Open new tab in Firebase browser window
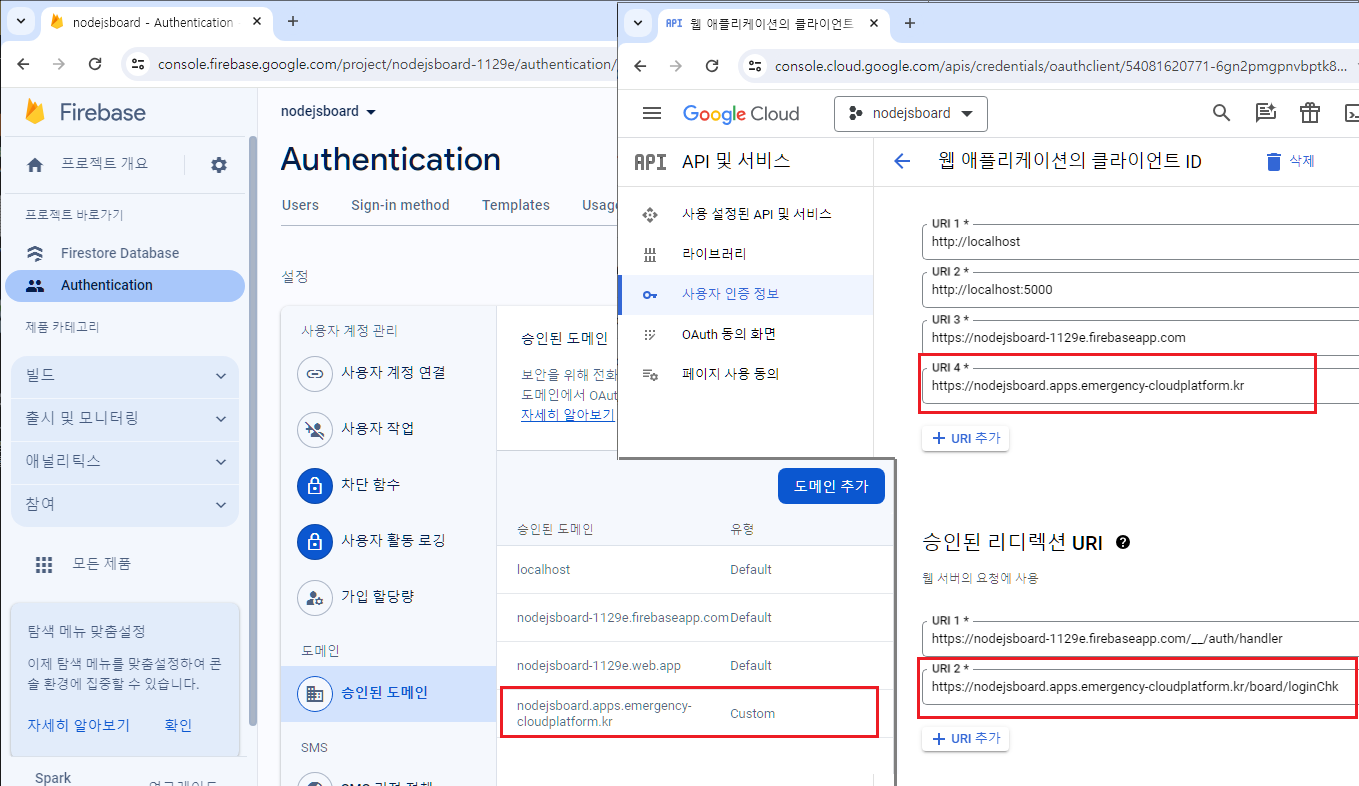The width and height of the screenshot is (1359, 786). 293,22
